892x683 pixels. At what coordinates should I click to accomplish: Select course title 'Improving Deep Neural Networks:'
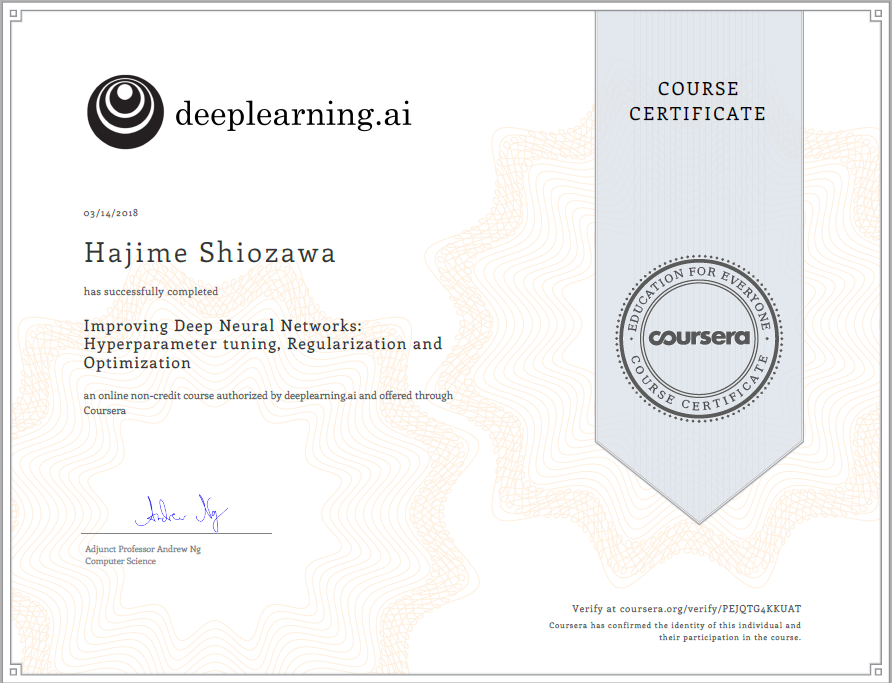tap(222, 326)
